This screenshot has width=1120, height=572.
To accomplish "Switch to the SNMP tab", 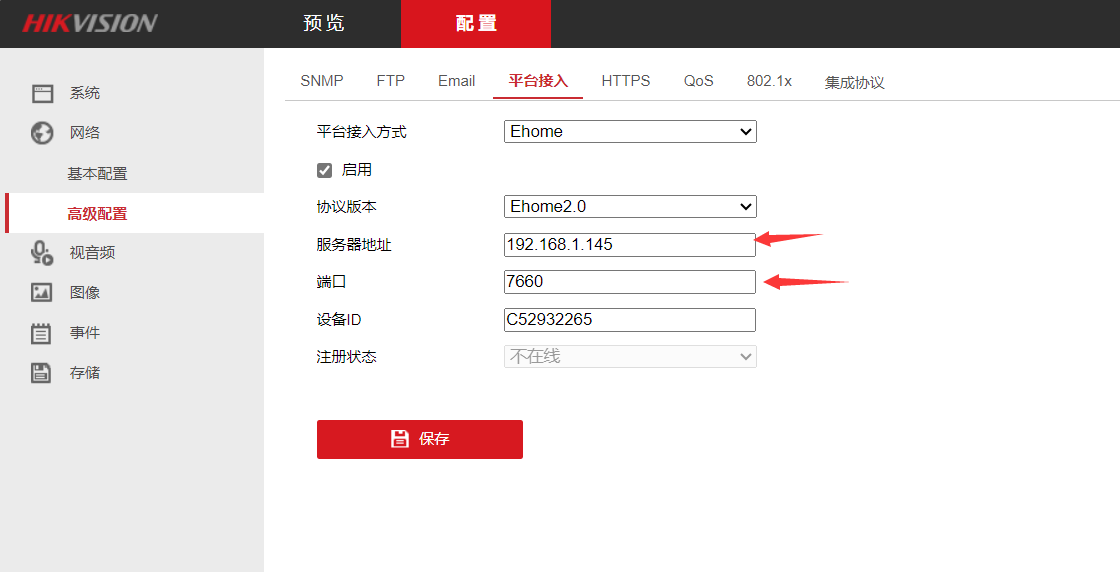I will tap(321, 81).
